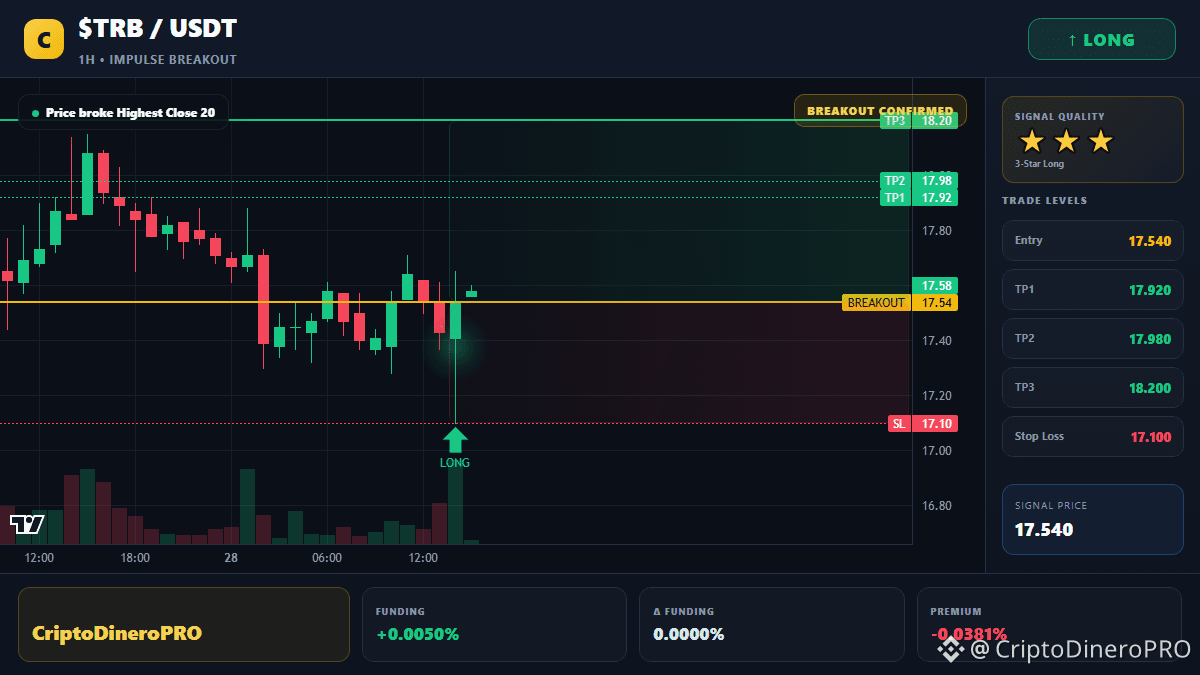Click the Funding +0.0050% card
Viewport: 1200px width, 675px height.
(494, 624)
